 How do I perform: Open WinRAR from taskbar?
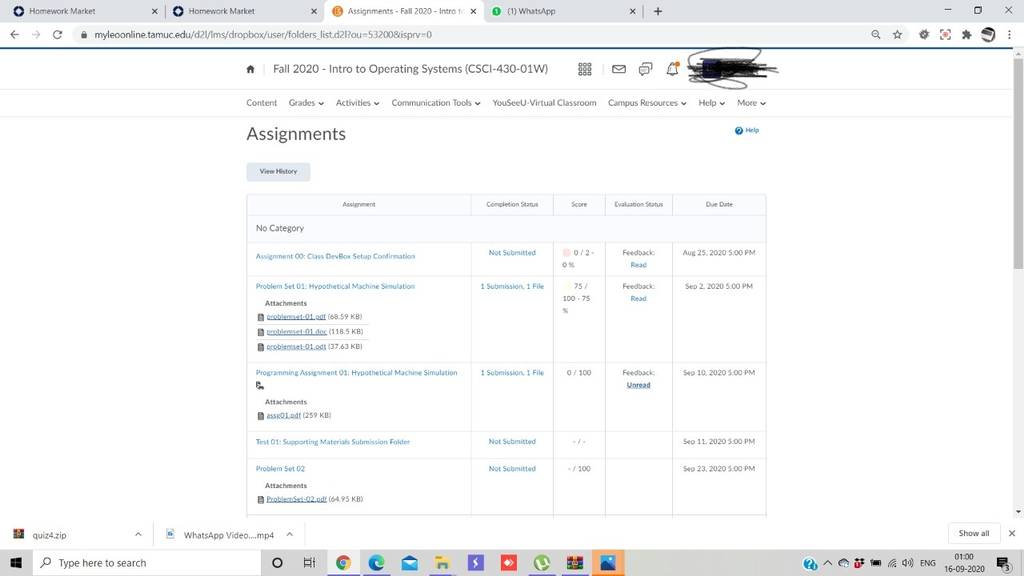click(x=575, y=562)
